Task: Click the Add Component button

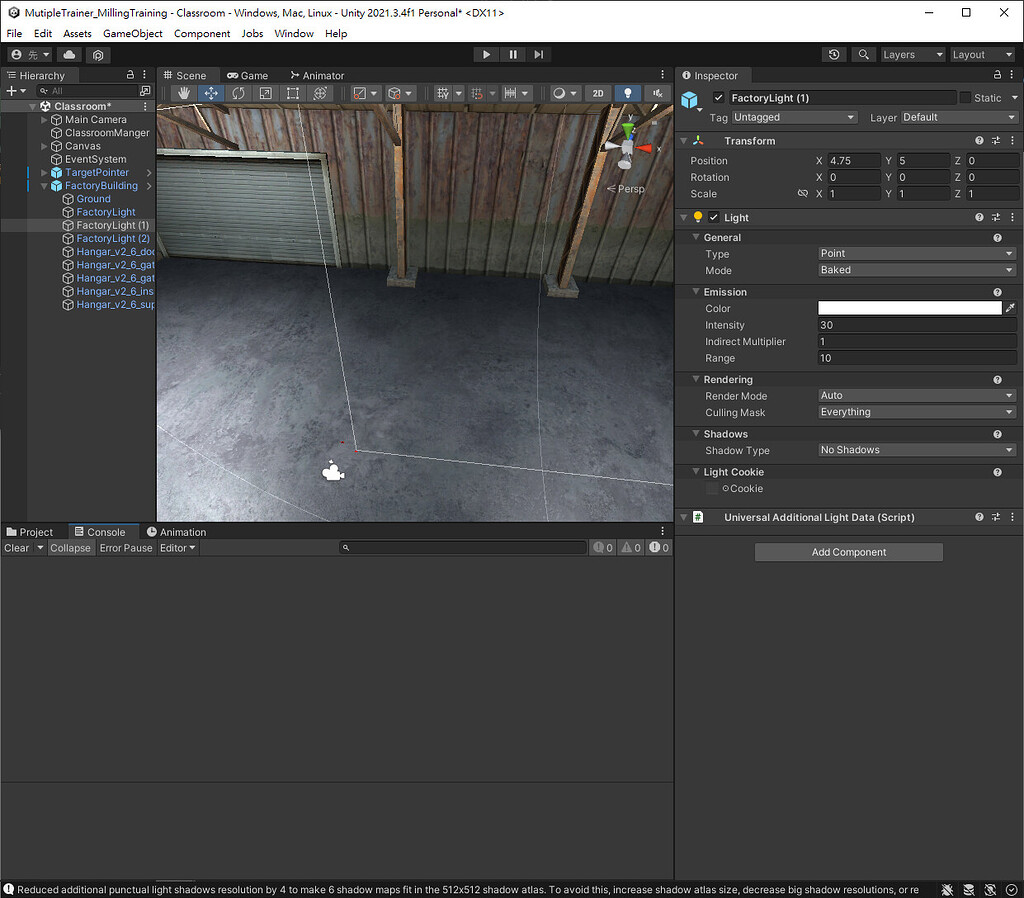Action: [x=848, y=552]
